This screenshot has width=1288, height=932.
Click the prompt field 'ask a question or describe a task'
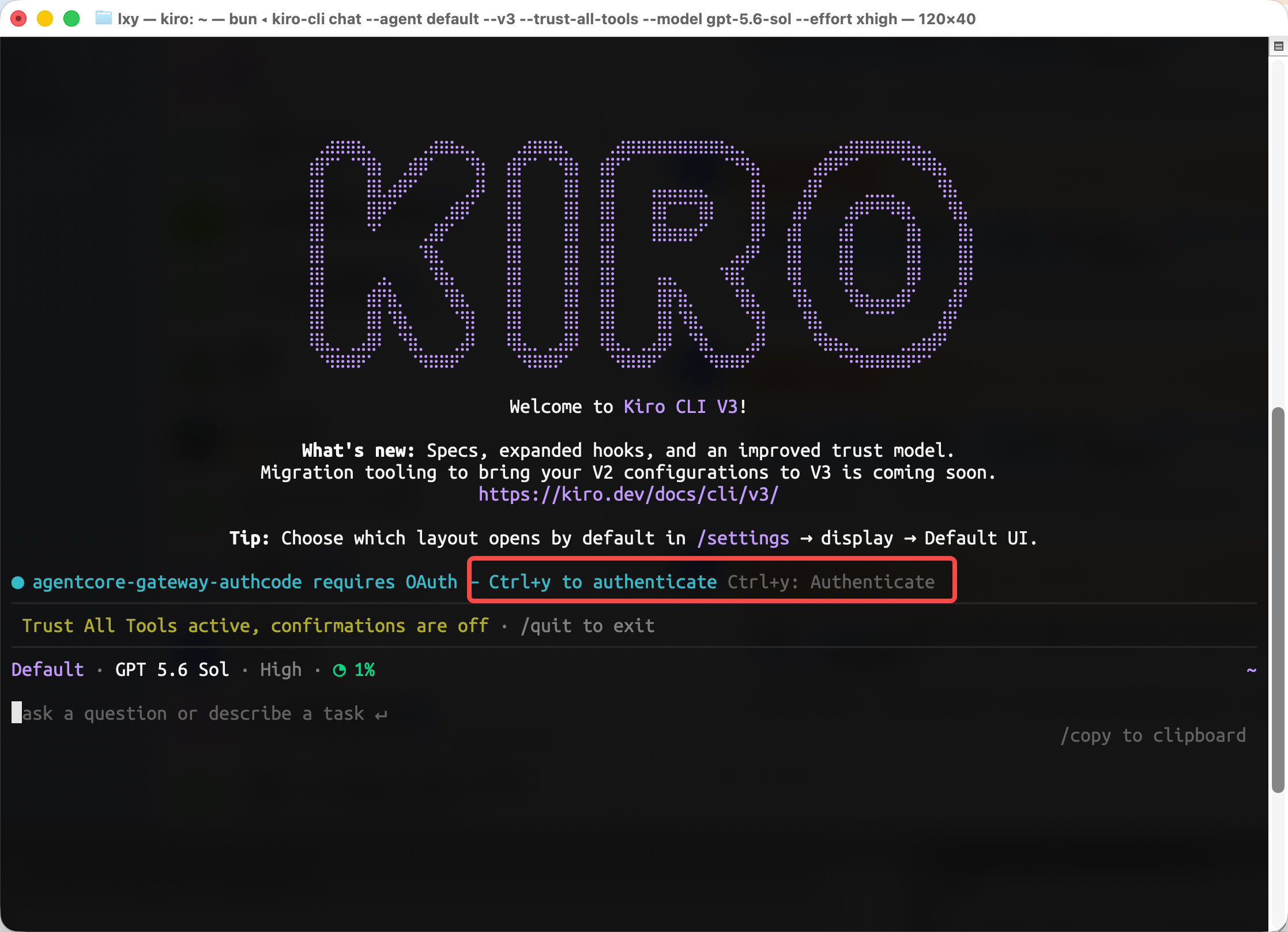[199, 713]
